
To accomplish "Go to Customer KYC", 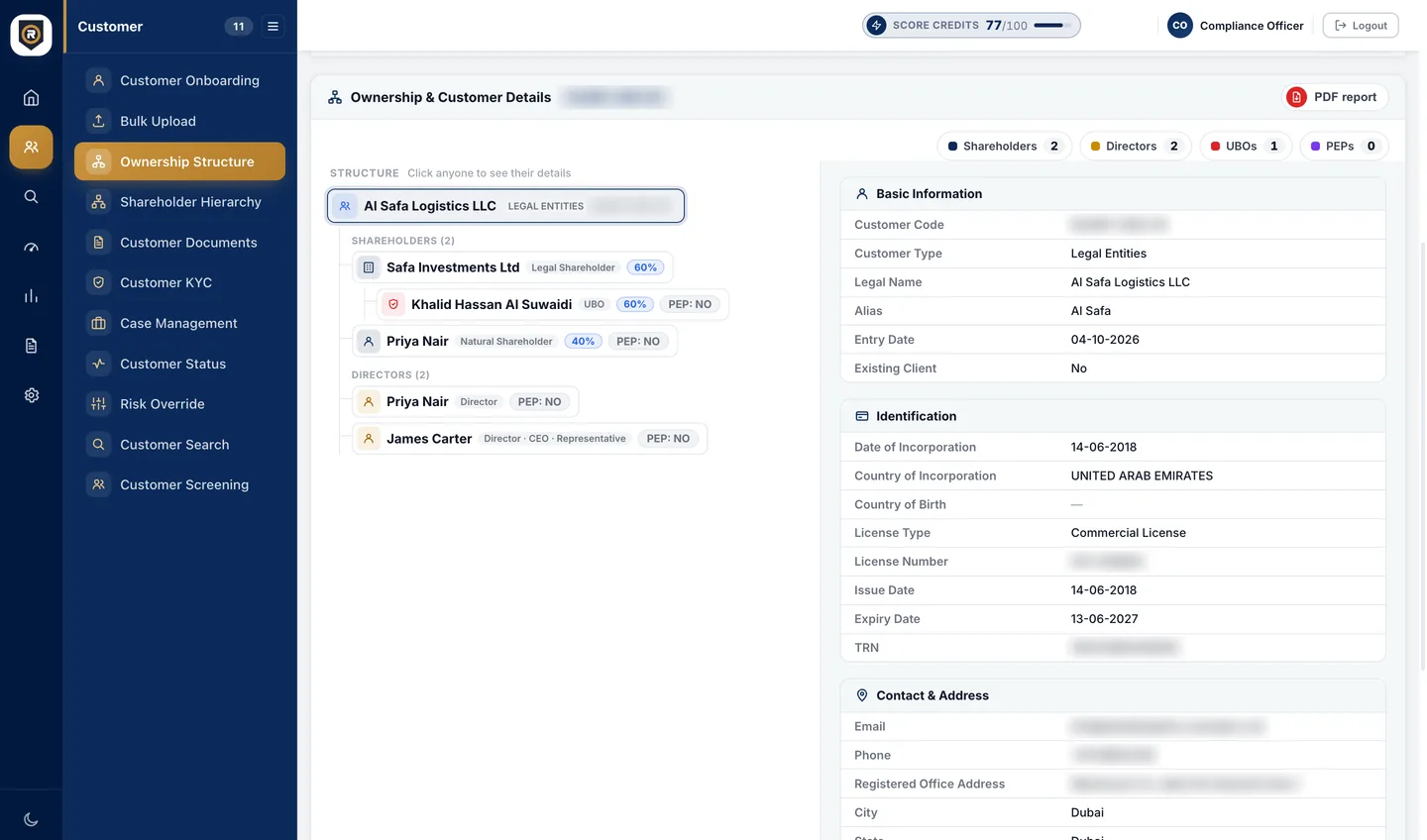I will (x=179, y=282).
